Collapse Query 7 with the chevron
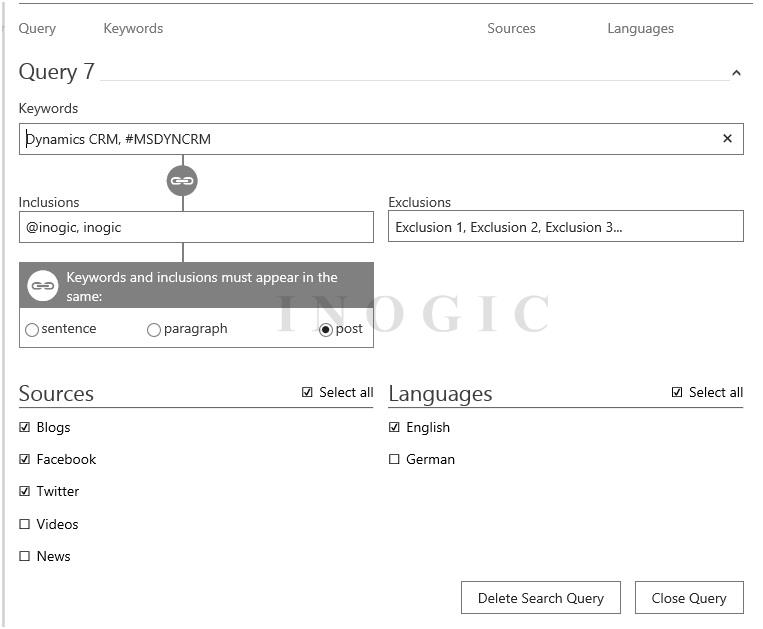Viewport: 763px width, 629px height. (x=736, y=73)
